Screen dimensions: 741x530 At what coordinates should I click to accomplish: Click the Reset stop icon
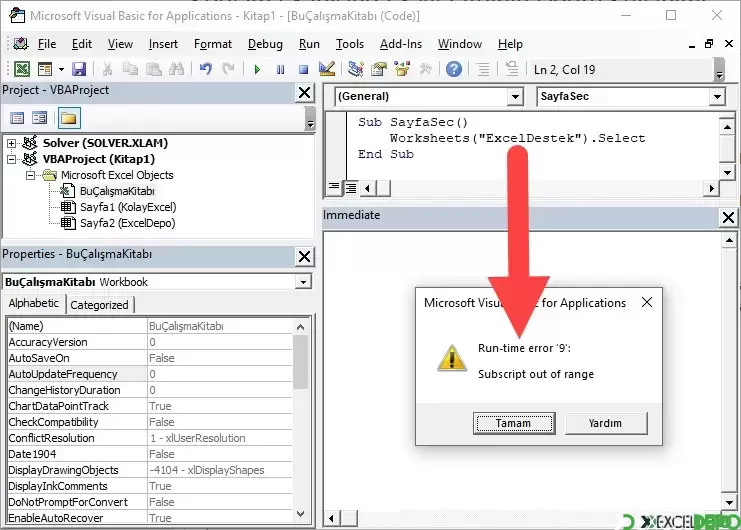(x=303, y=70)
